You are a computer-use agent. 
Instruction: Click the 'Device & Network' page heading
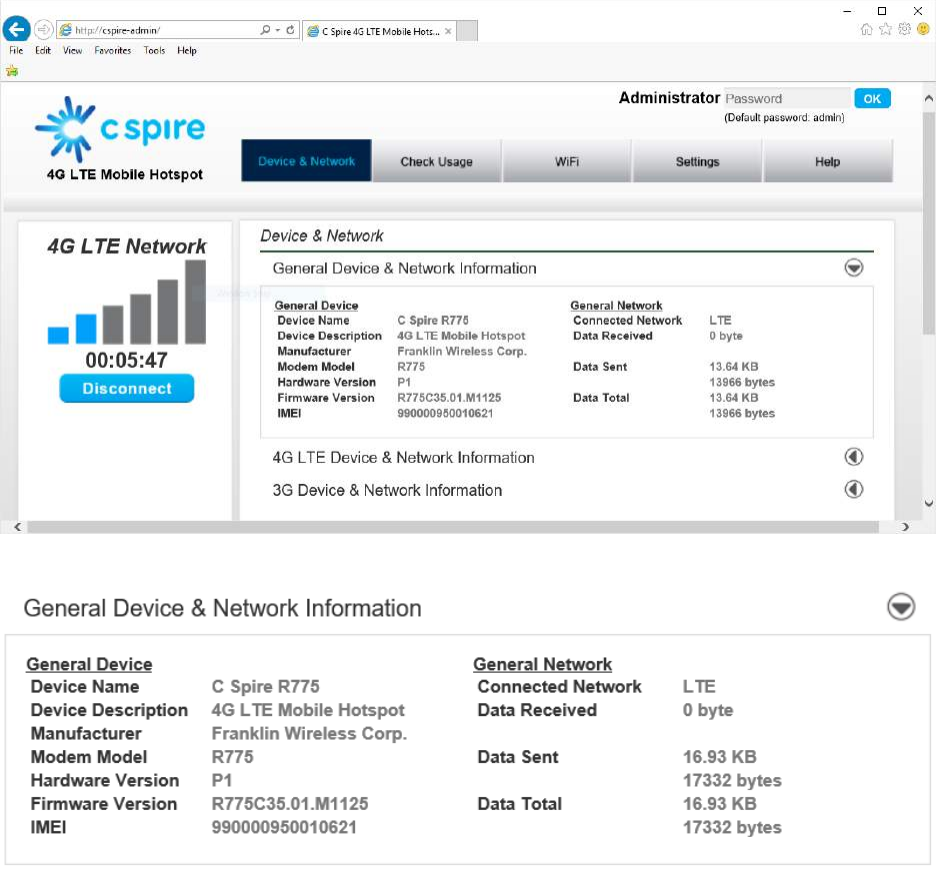click(321, 236)
